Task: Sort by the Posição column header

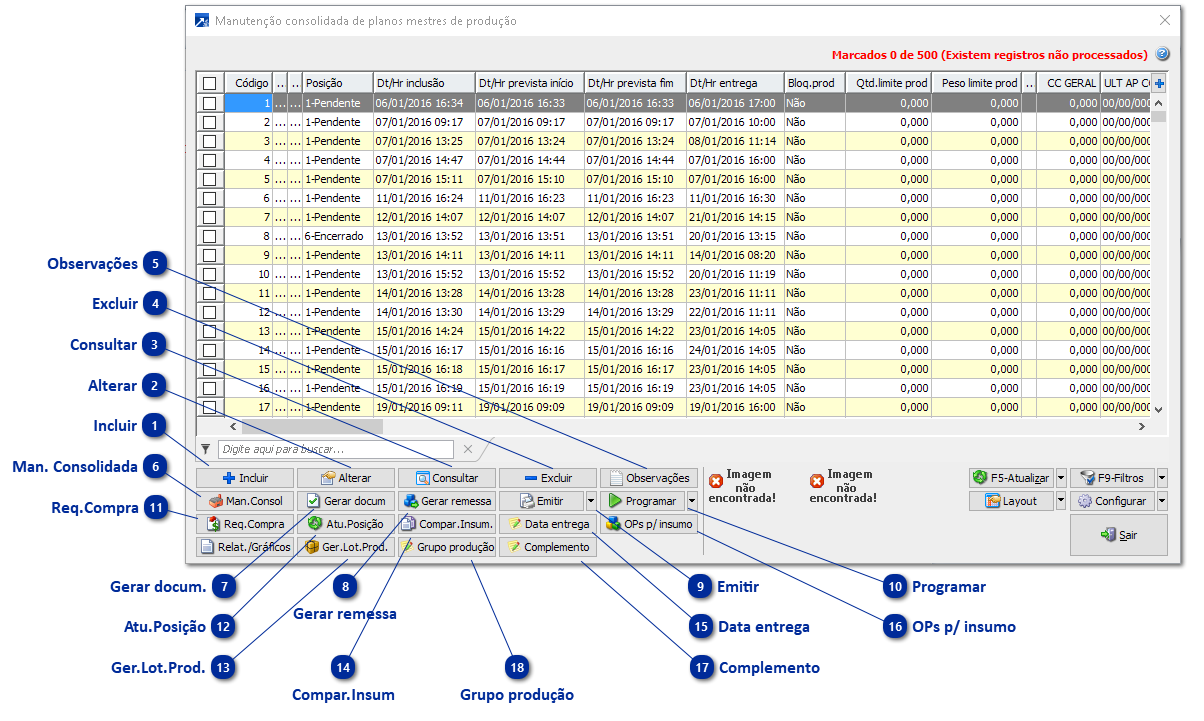Action: coord(336,83)
